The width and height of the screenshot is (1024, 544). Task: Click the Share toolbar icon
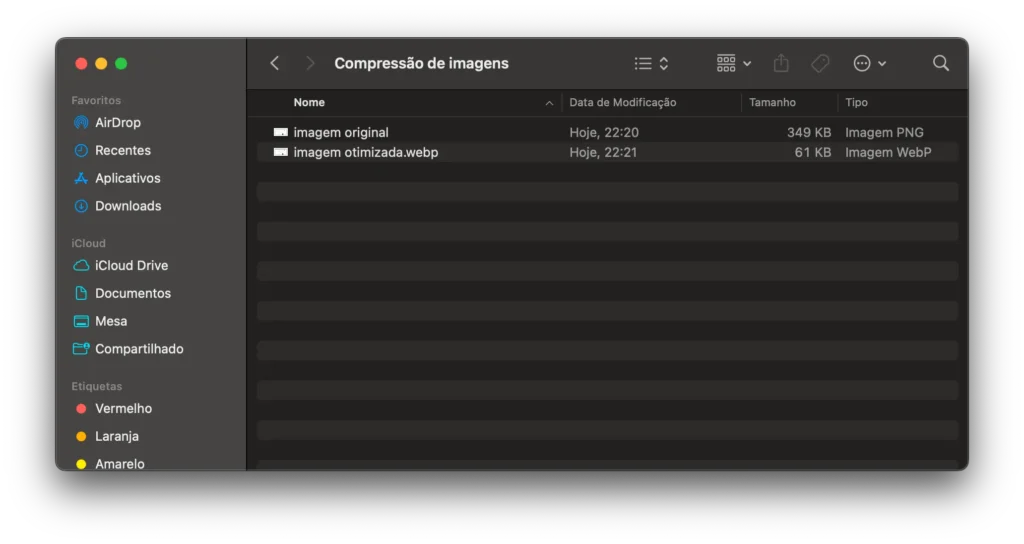(x=781, y=63)
